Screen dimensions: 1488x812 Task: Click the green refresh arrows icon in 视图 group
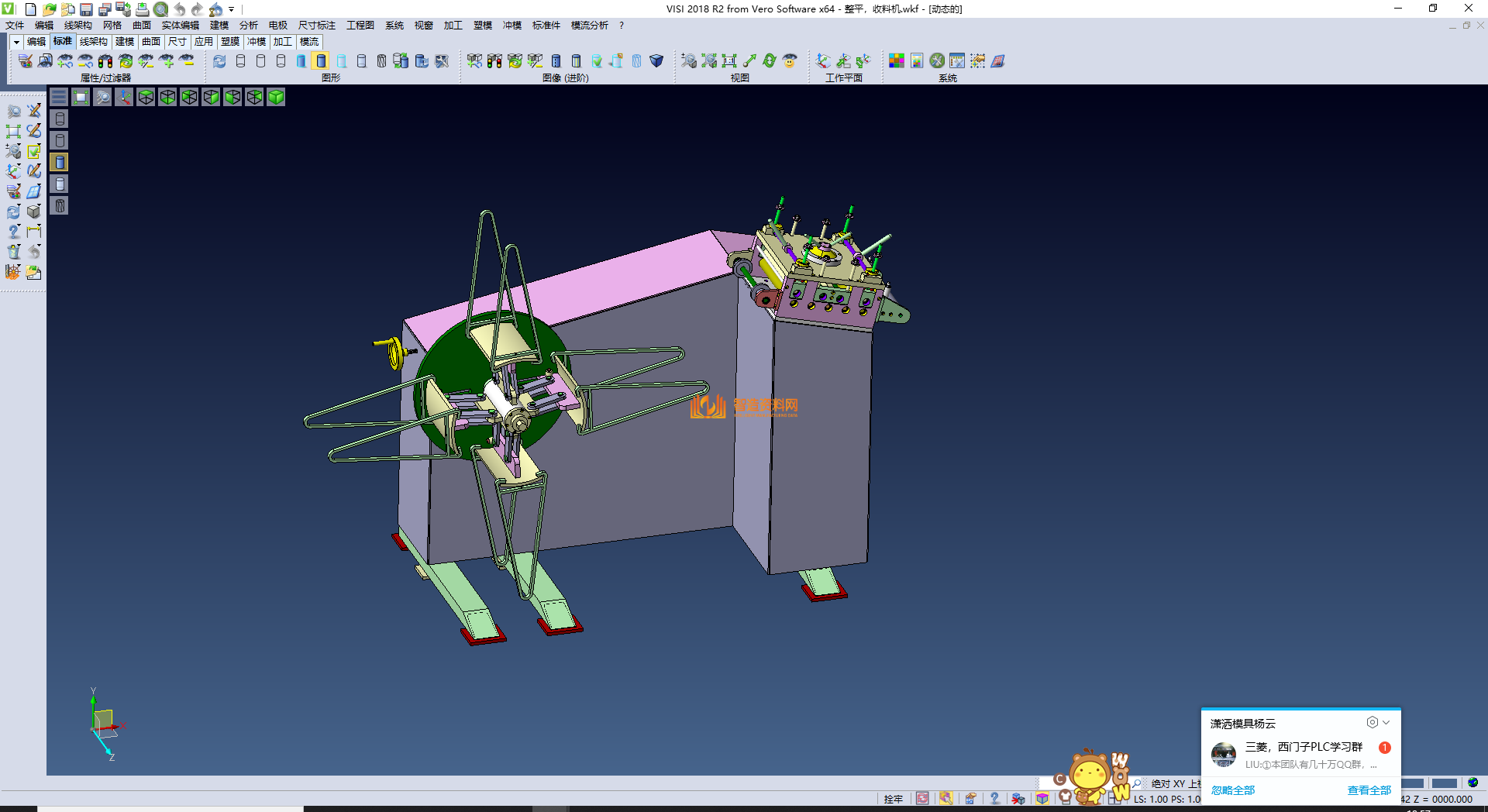point(770,60)
